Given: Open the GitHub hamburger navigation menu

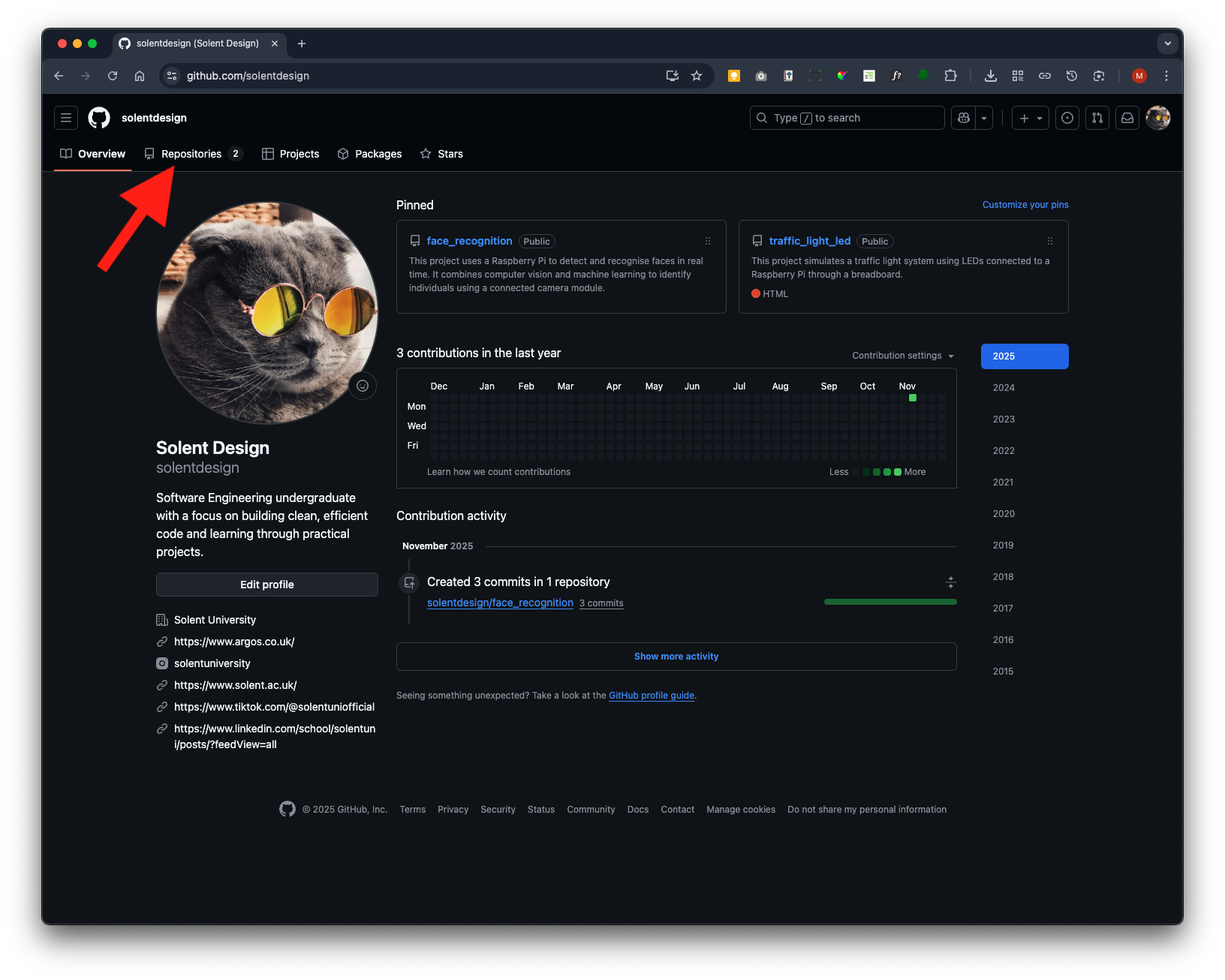Looking at the screenshot, I should [66, 118].
